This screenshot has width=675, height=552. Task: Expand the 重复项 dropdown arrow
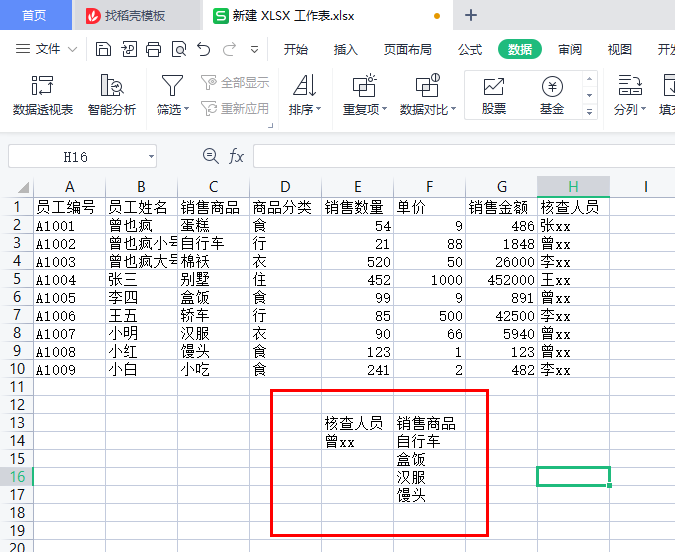click(x=384, y=109)
